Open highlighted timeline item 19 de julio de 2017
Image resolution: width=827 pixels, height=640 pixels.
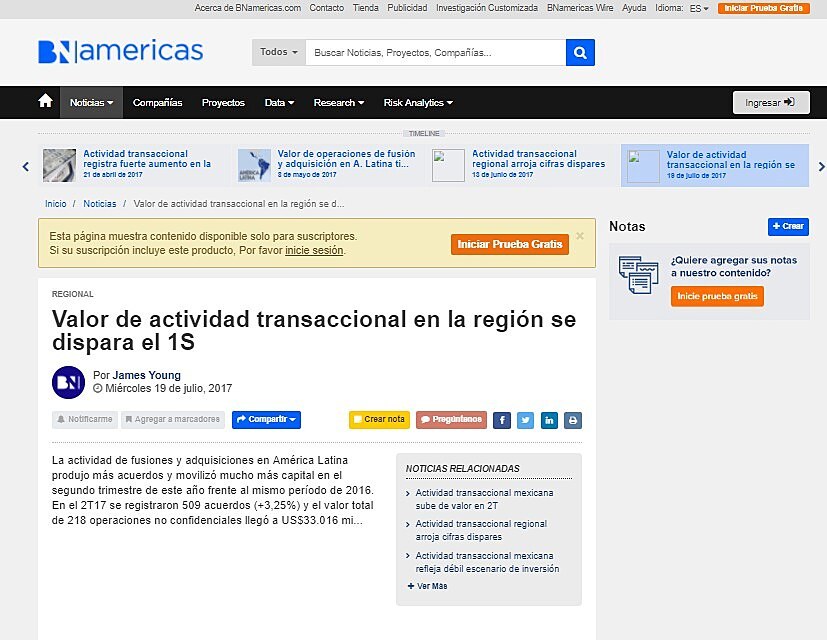click(715, 166)
